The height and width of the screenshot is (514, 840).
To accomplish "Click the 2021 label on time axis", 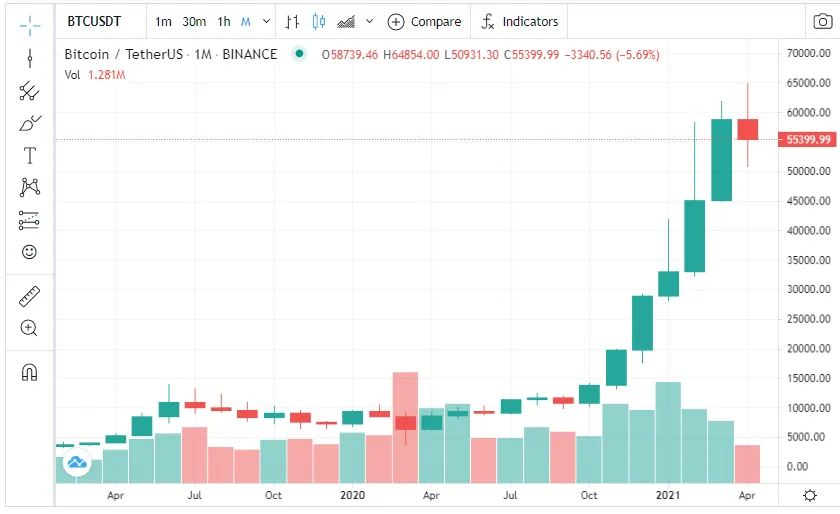I will point(668,495).
